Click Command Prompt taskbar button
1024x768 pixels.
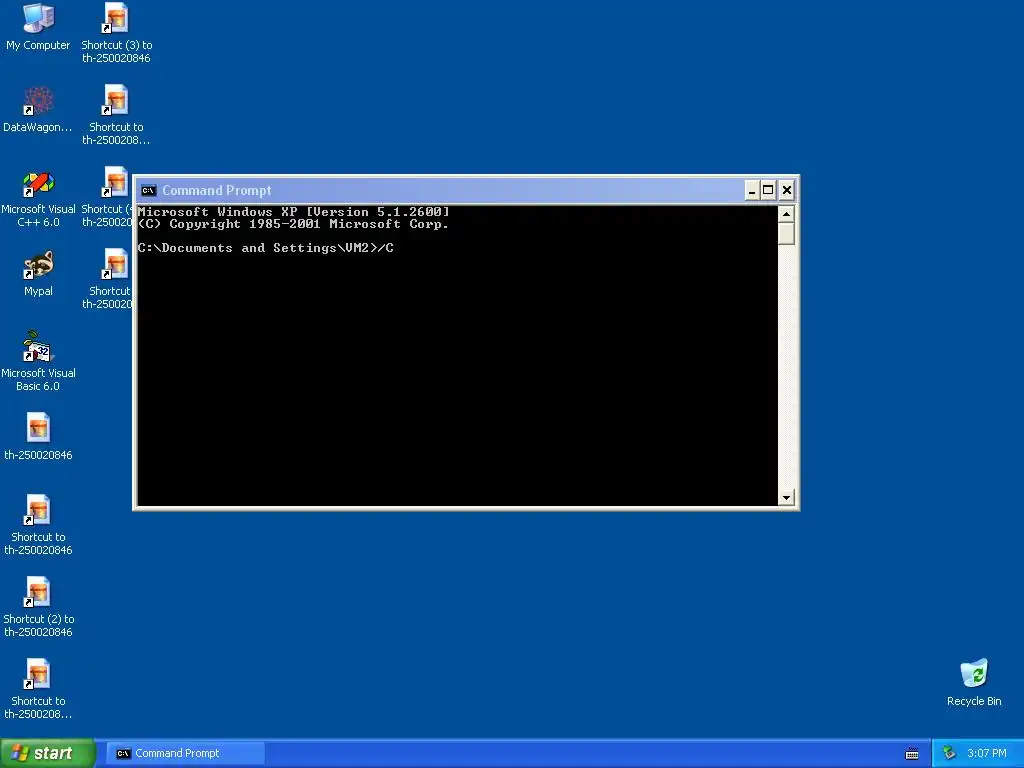(185, 753)
